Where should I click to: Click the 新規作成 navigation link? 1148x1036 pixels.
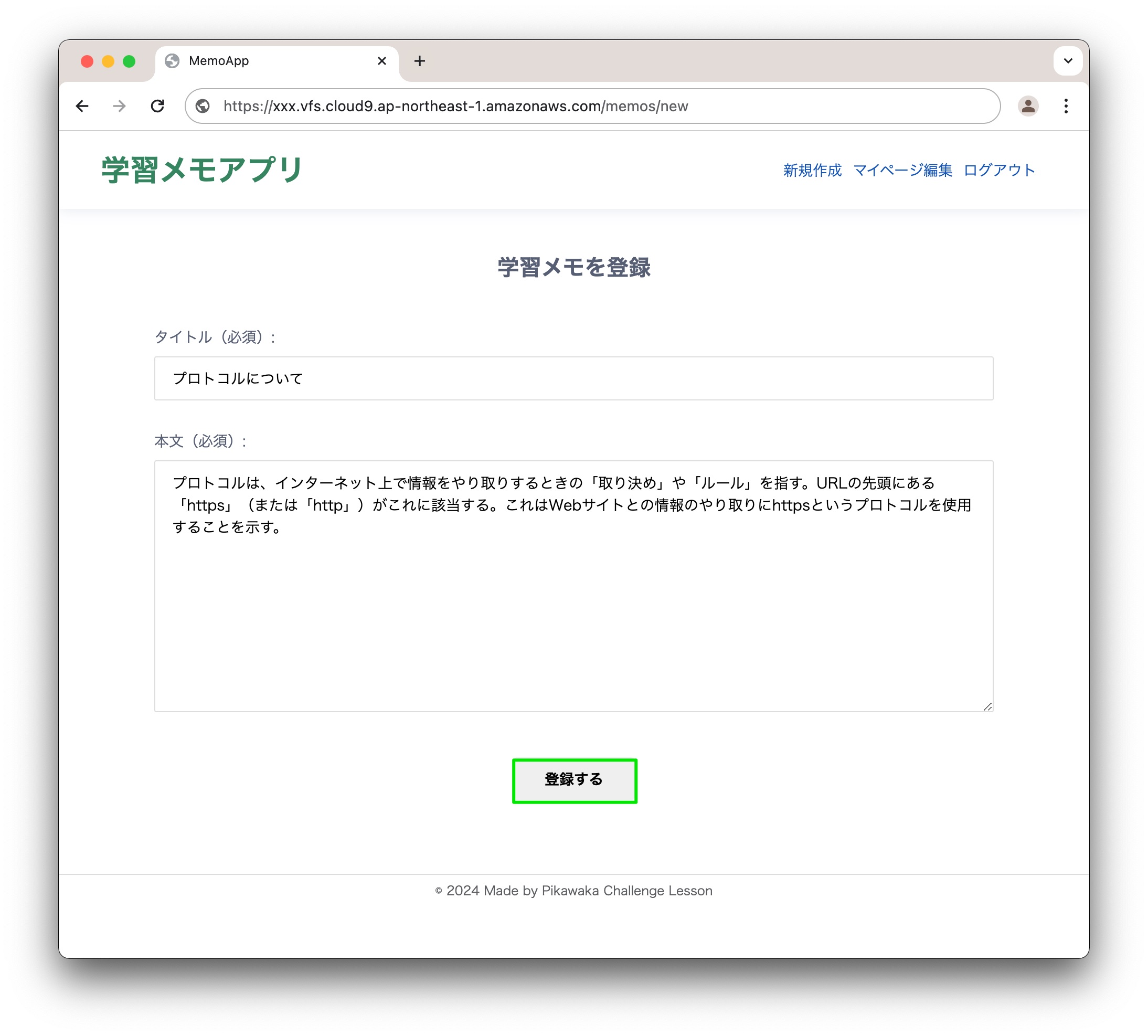(x=812, y=170)
